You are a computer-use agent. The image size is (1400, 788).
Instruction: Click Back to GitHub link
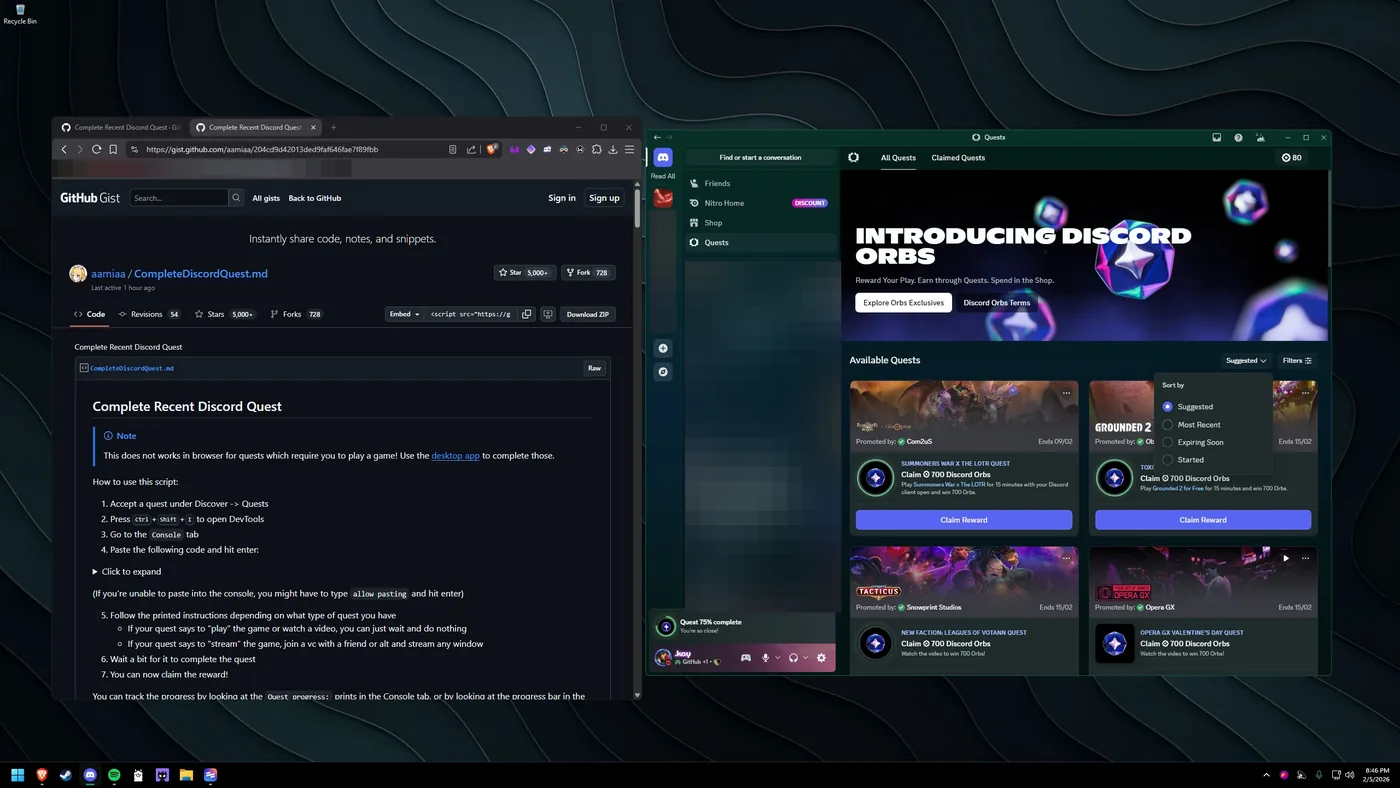pos(315,198)
